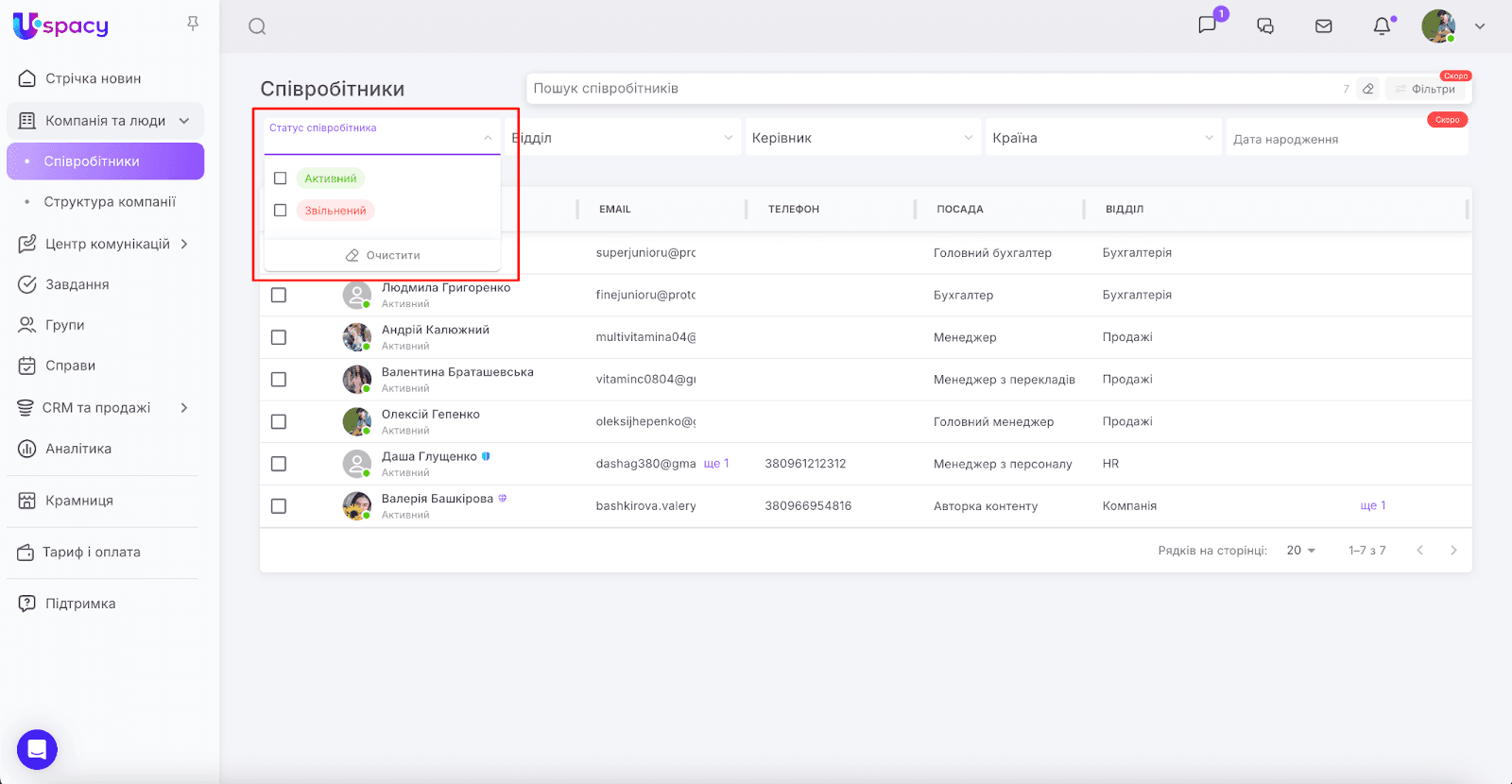Open the chat messages icon with badge

coord(1208,26)
